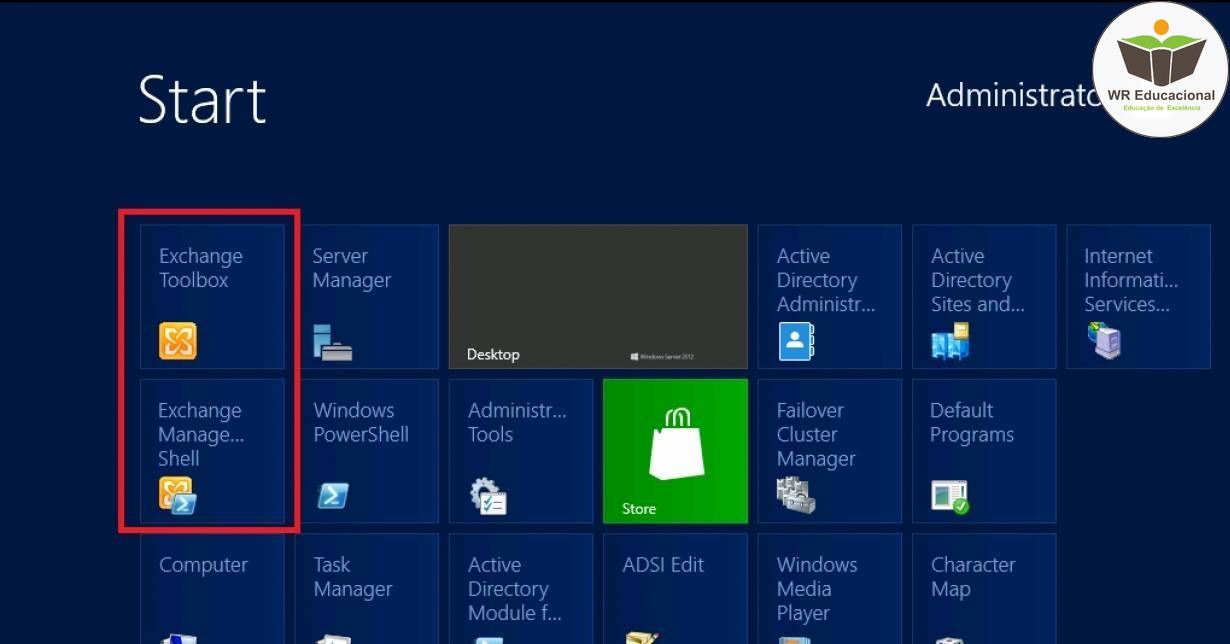The image size is (1230, 644).
Task: Open the Administrative Tools gear icon
Action: tap(489, 496)
